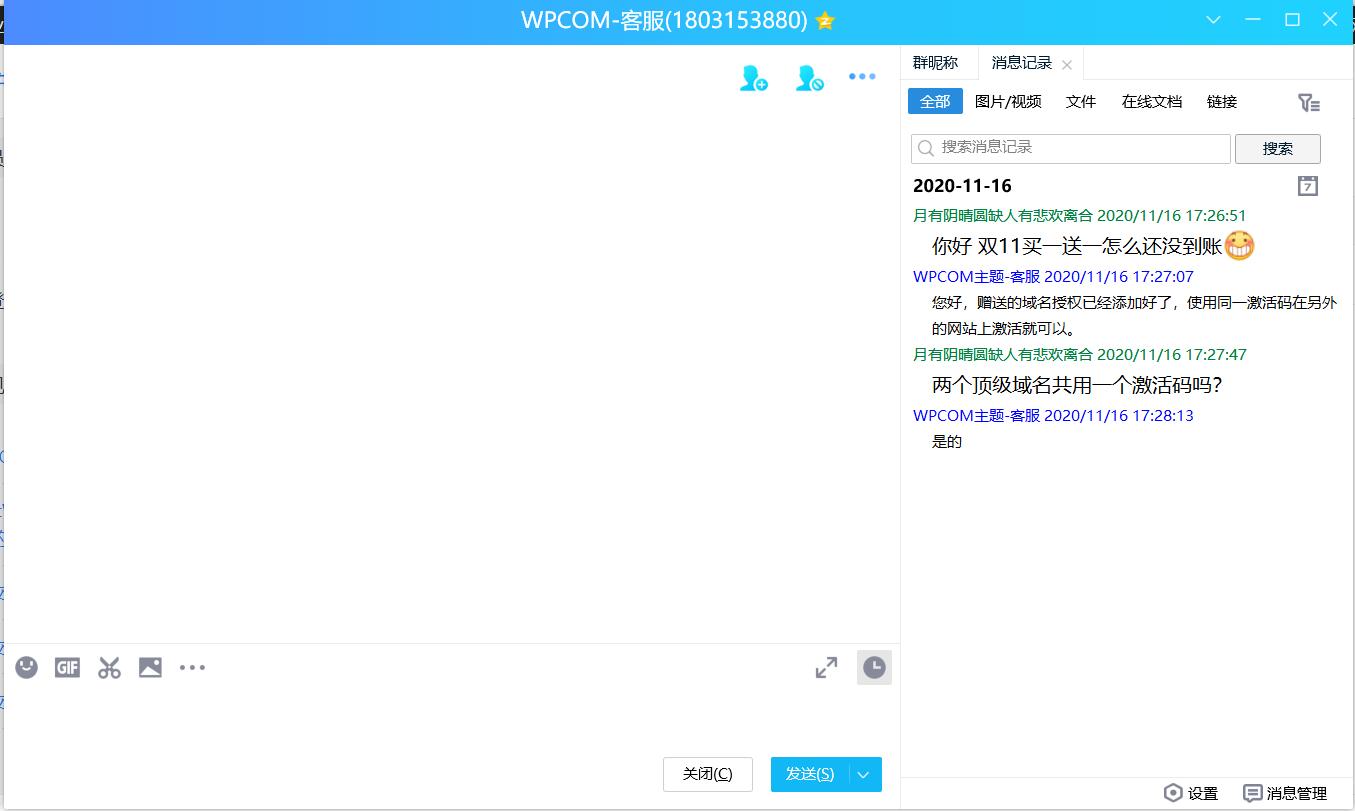Close the 消息记录 tab
The image size is (1355, 811).
coord(1067,65)
